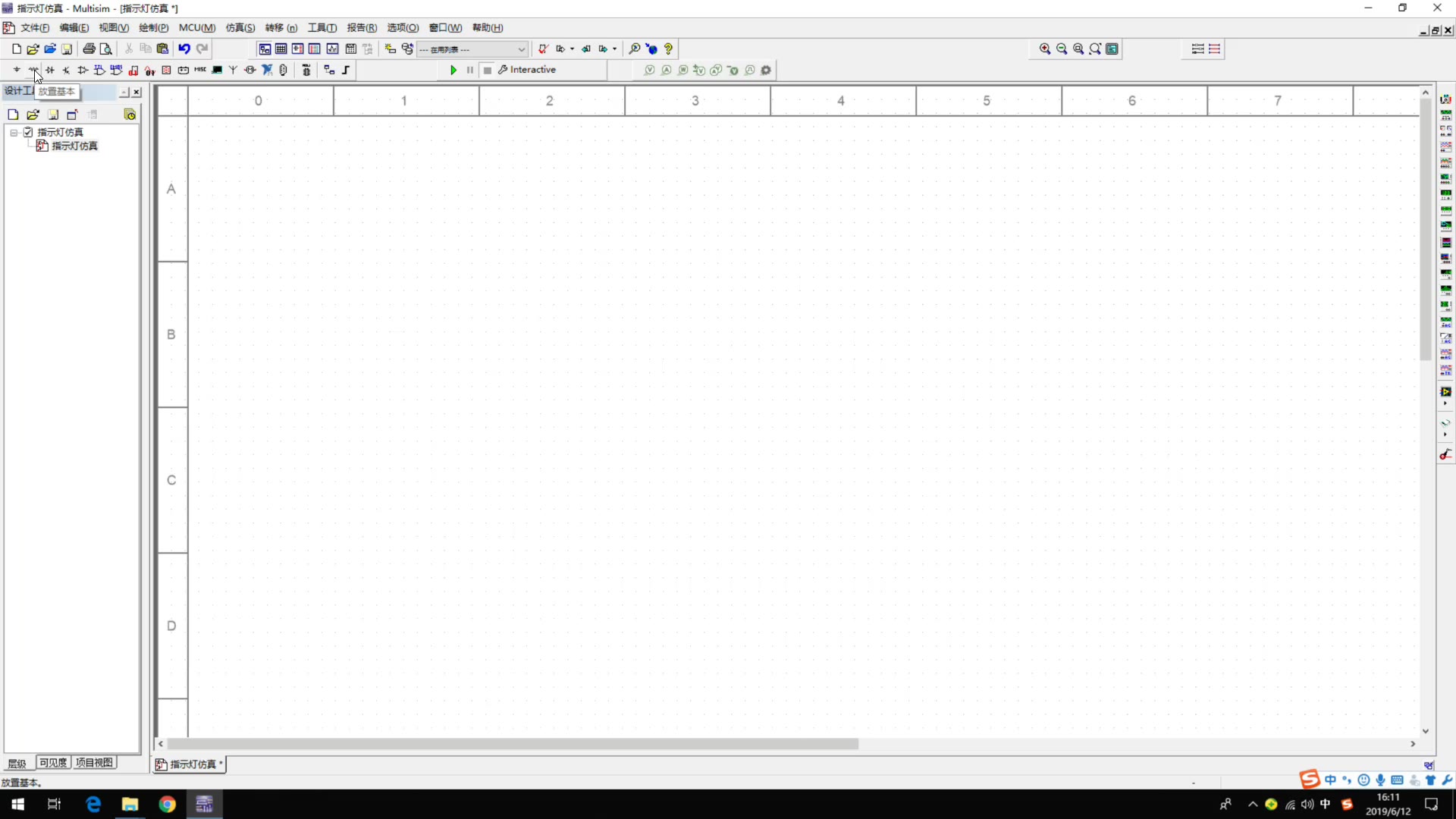Open the Grapher view icon
This screenshot has width=1456, height=819.
tap(332, 49)
